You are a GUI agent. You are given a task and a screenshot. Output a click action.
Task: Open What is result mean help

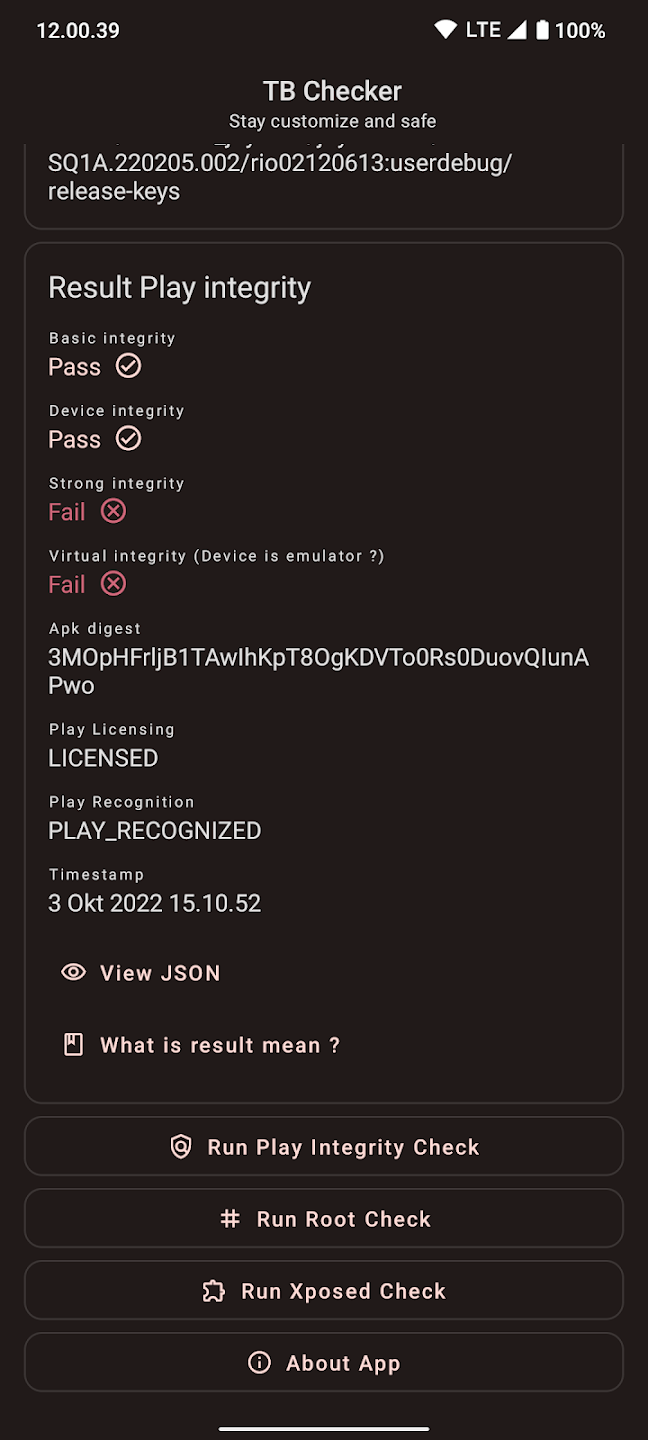pyautogui.click(x=220, y=1045)
